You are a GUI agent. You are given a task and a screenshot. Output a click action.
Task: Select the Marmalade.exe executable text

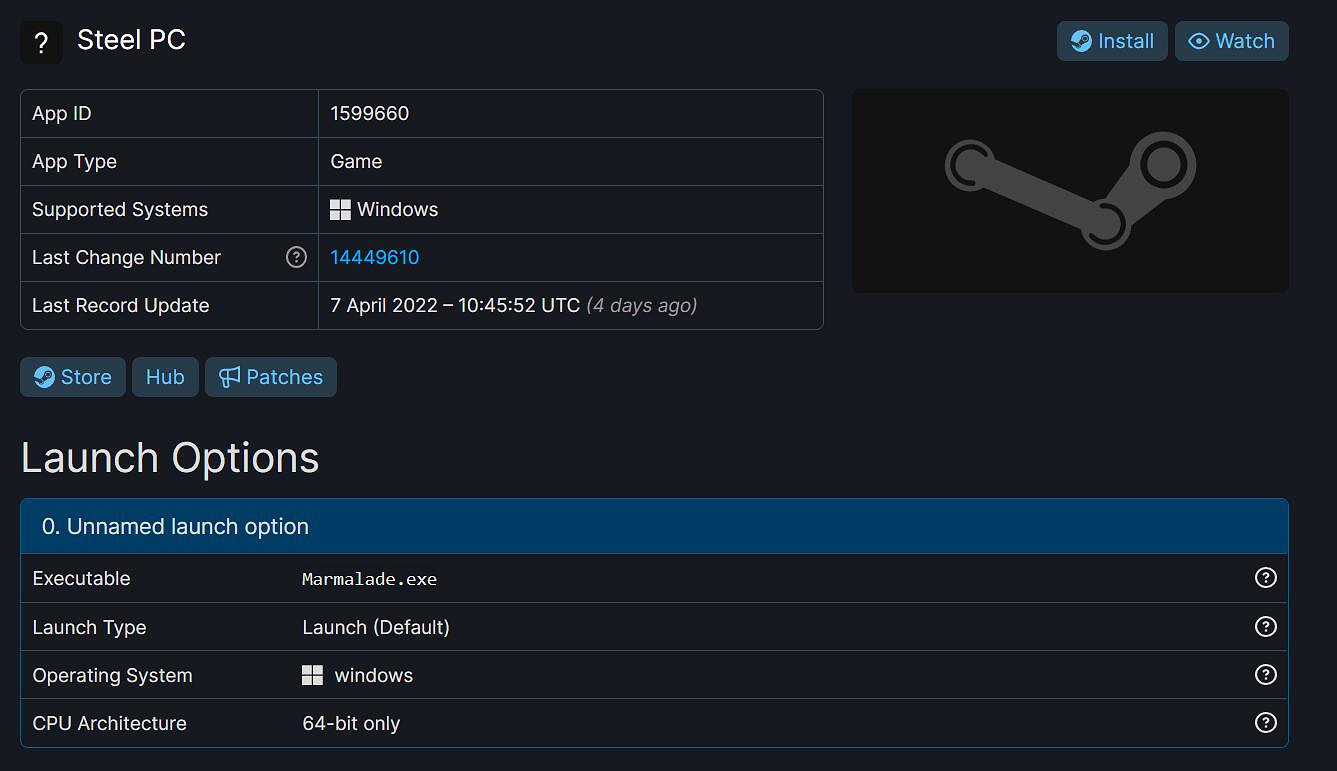point(369,578)
